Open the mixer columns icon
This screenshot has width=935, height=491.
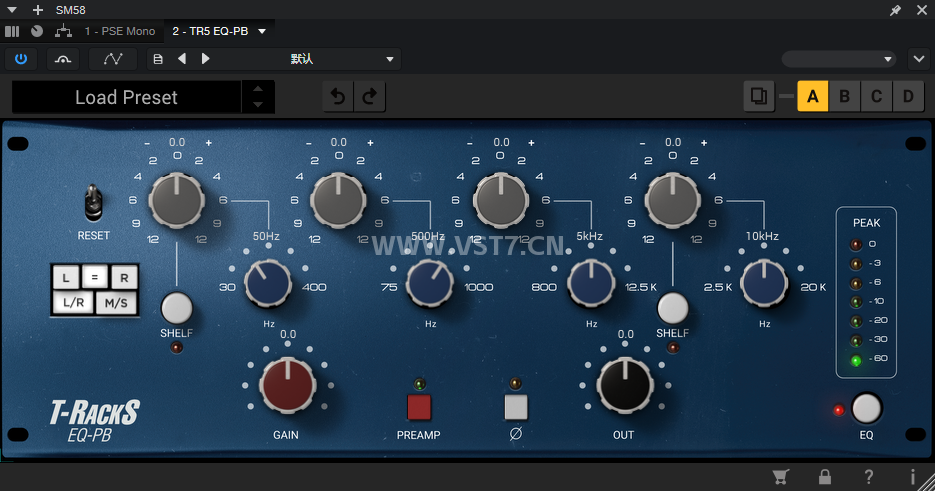[12, 31]
